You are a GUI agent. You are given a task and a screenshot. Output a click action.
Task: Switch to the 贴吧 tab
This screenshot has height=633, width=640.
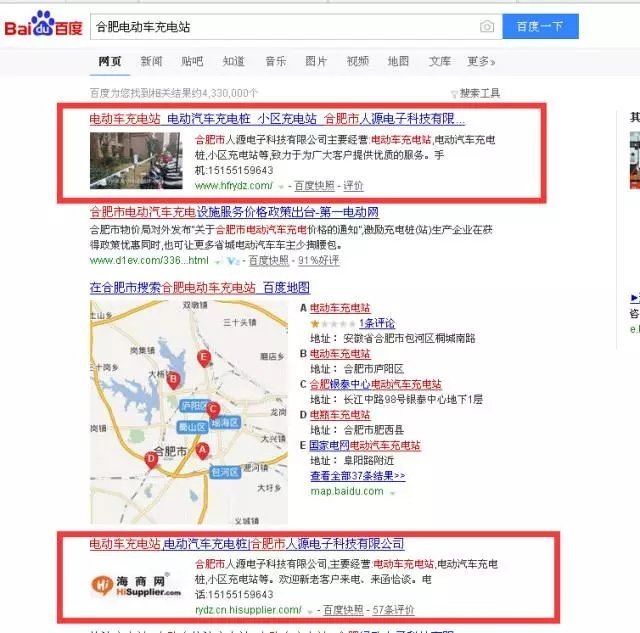pos(192,62)
